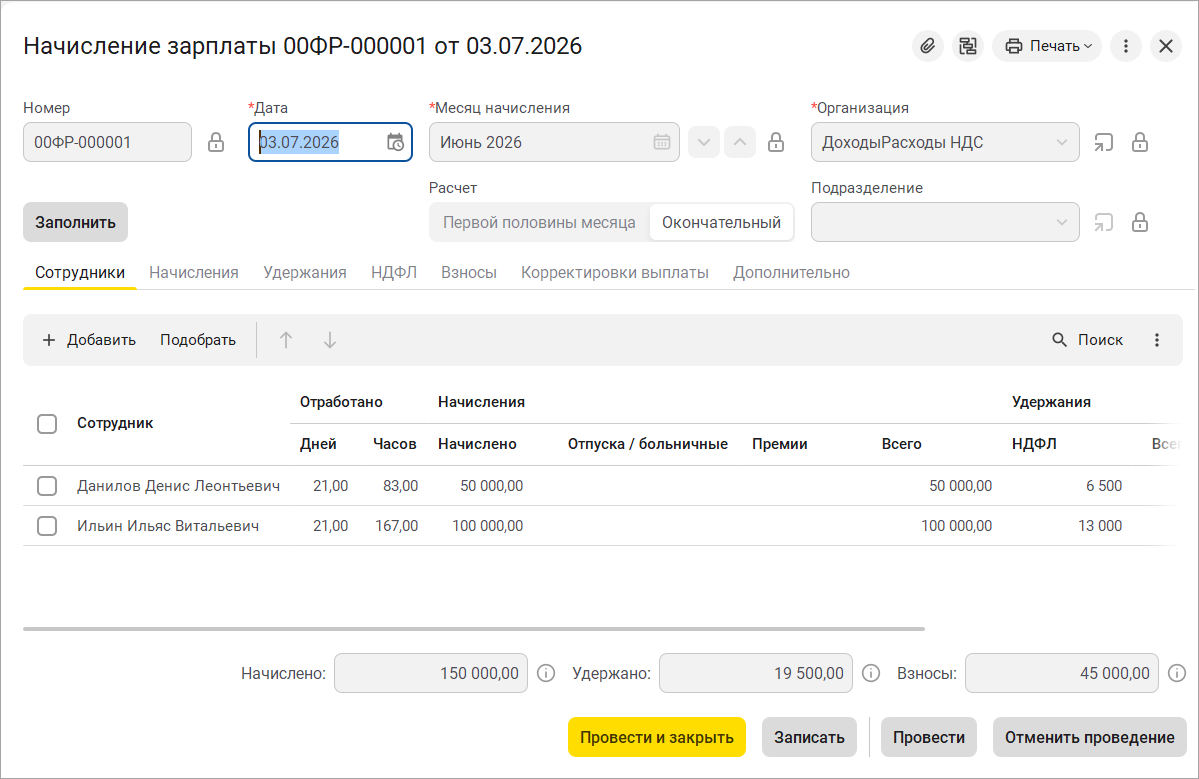
Task: Open the calendar picker in the Дата field
Action: click(x=395, y=142)
